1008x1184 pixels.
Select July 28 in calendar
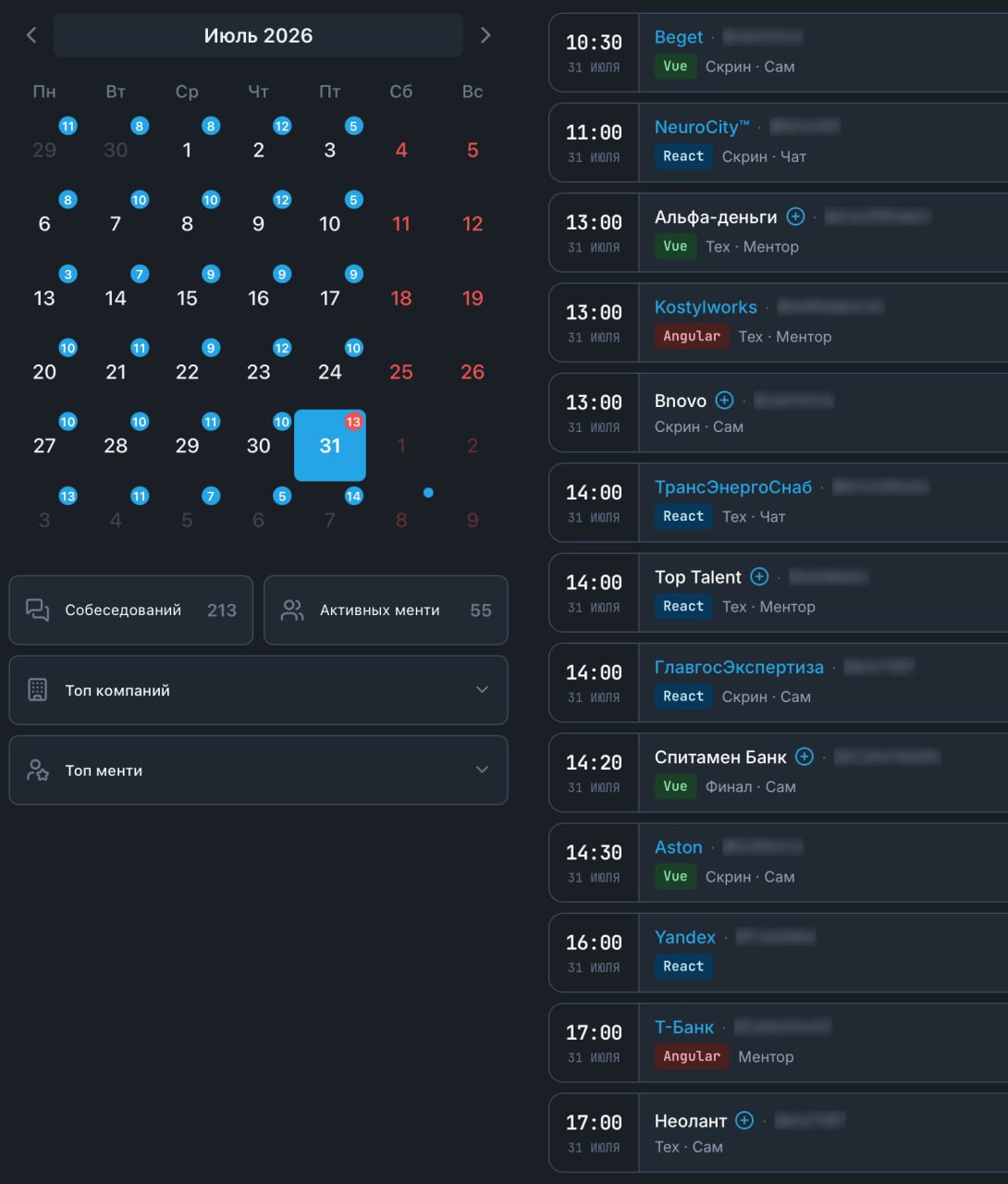click(116, 446)
